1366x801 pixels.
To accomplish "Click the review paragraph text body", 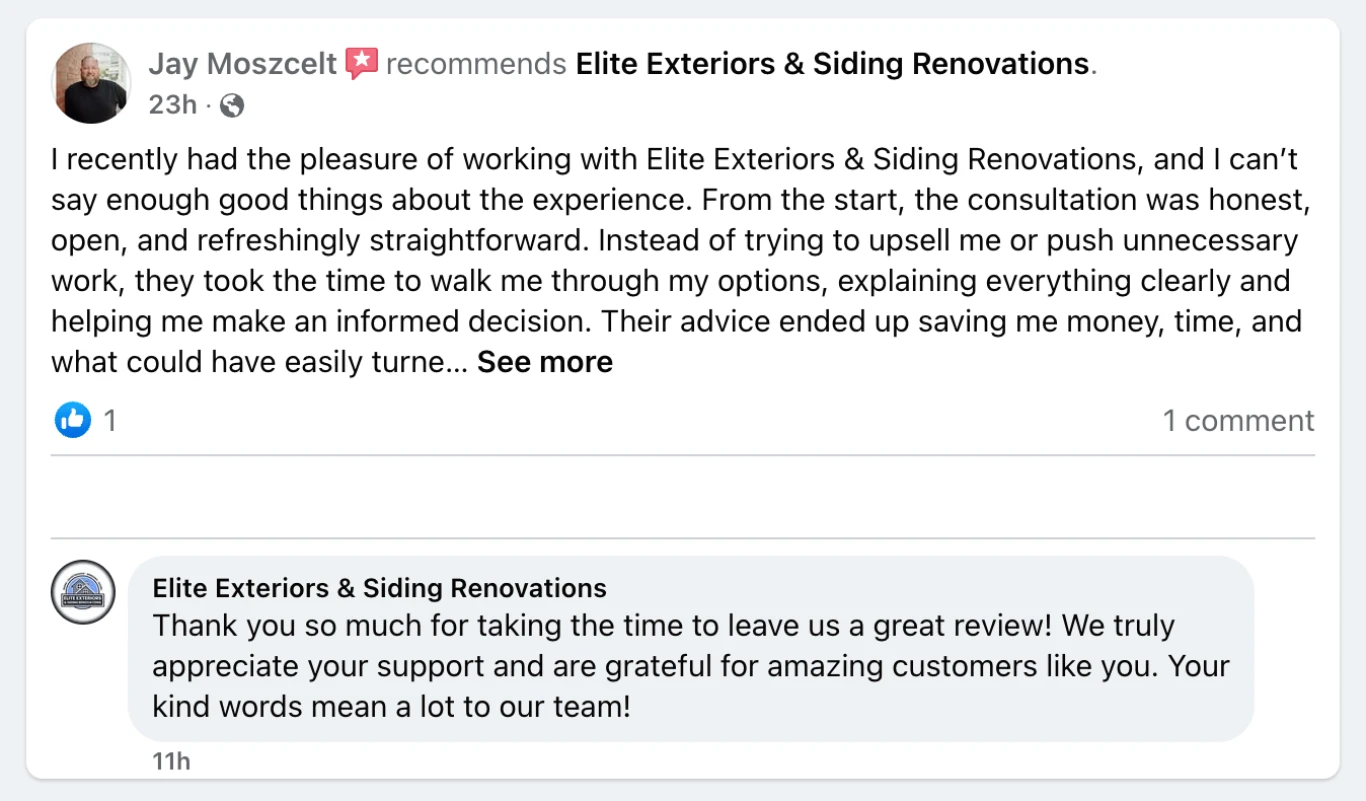I will (x=676, y=261).
